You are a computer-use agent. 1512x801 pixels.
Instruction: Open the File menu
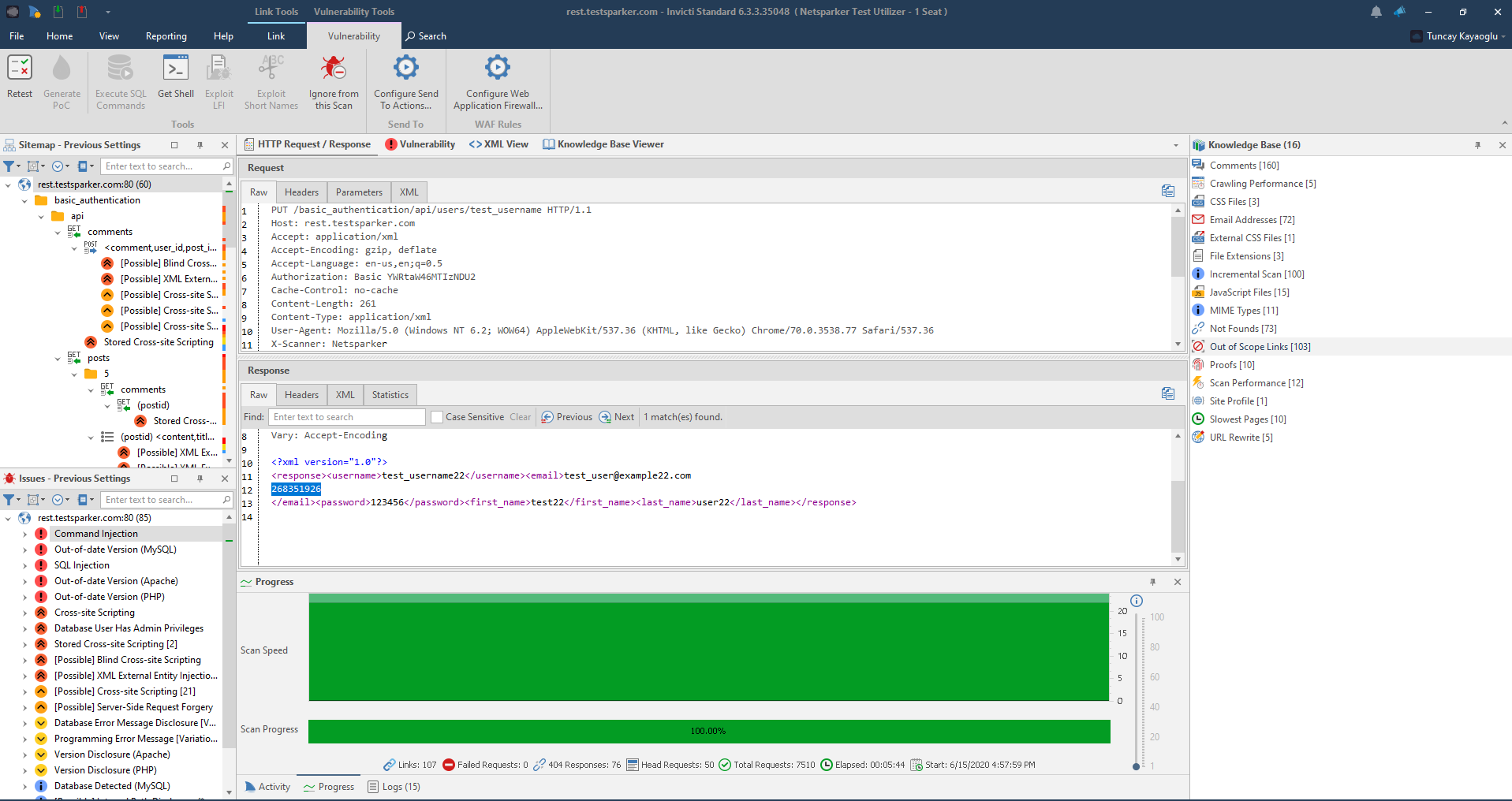[x=17, y=36]
